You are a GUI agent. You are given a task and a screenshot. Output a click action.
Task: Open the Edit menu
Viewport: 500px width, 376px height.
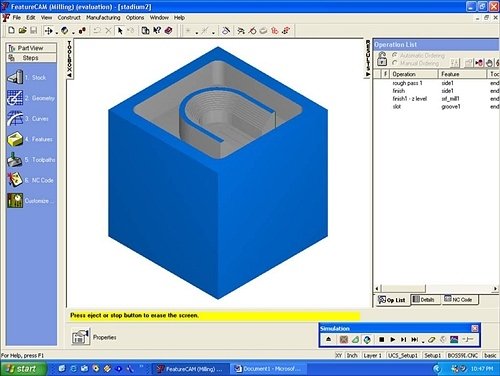[31, 17]
